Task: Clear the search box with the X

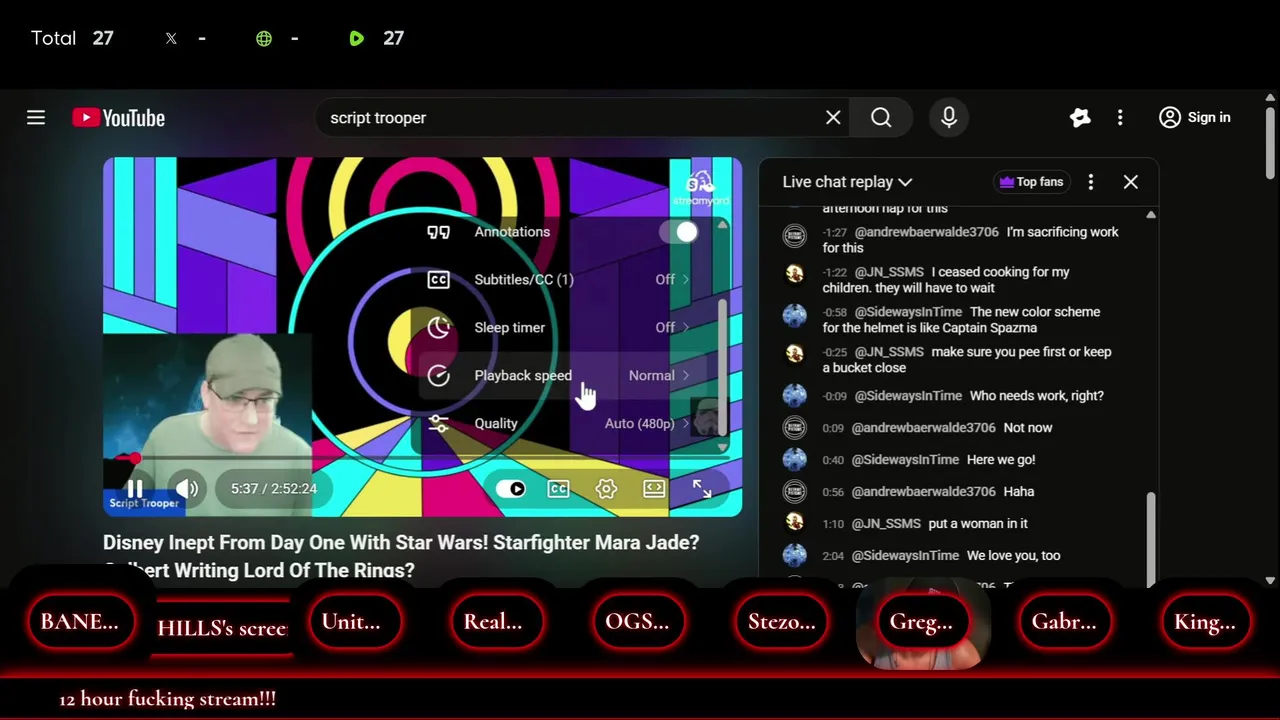Action: point(833,118)
